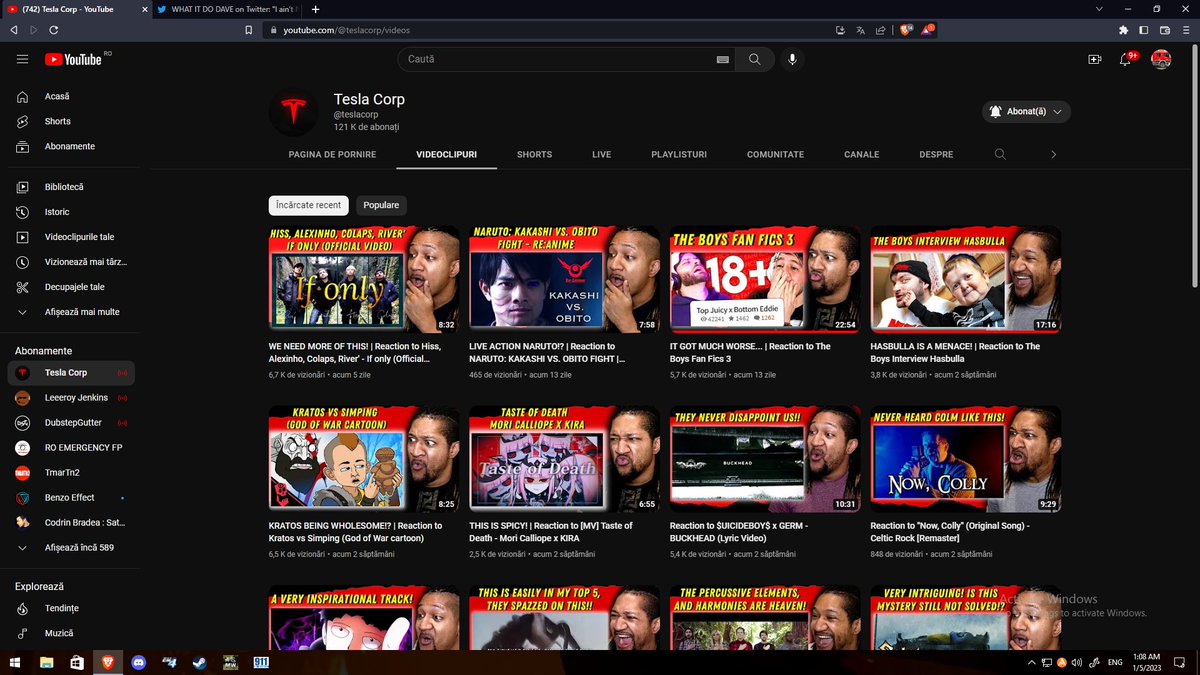
Task: Open the Brave Shields lion icon
Action: (906, 30)
